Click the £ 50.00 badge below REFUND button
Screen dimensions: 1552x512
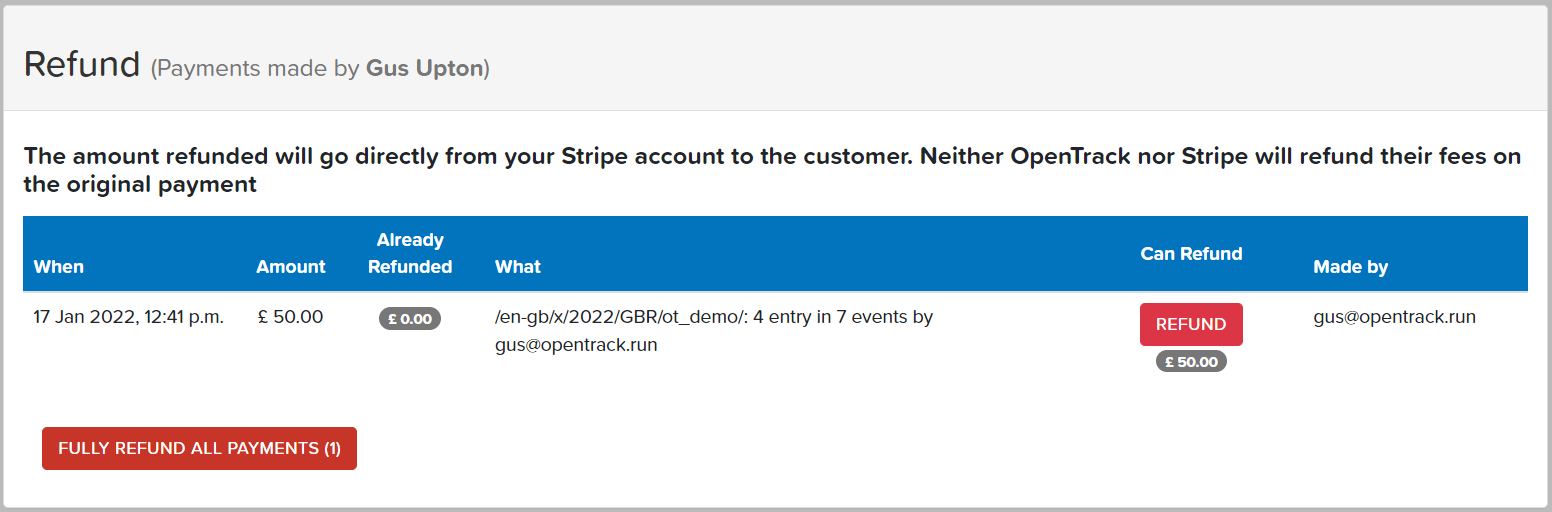pos(1191,362)
